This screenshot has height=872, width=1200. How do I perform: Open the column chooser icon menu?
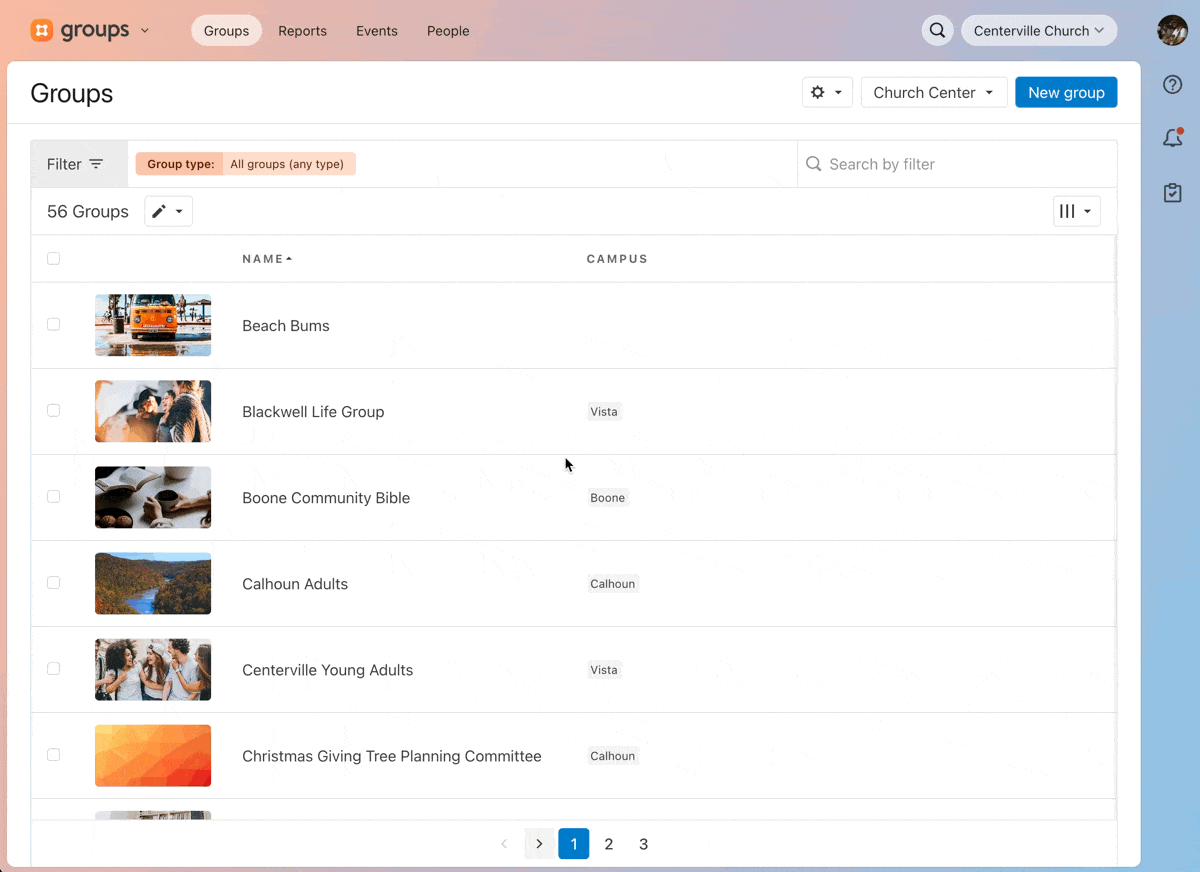(x=1076, y=211)
